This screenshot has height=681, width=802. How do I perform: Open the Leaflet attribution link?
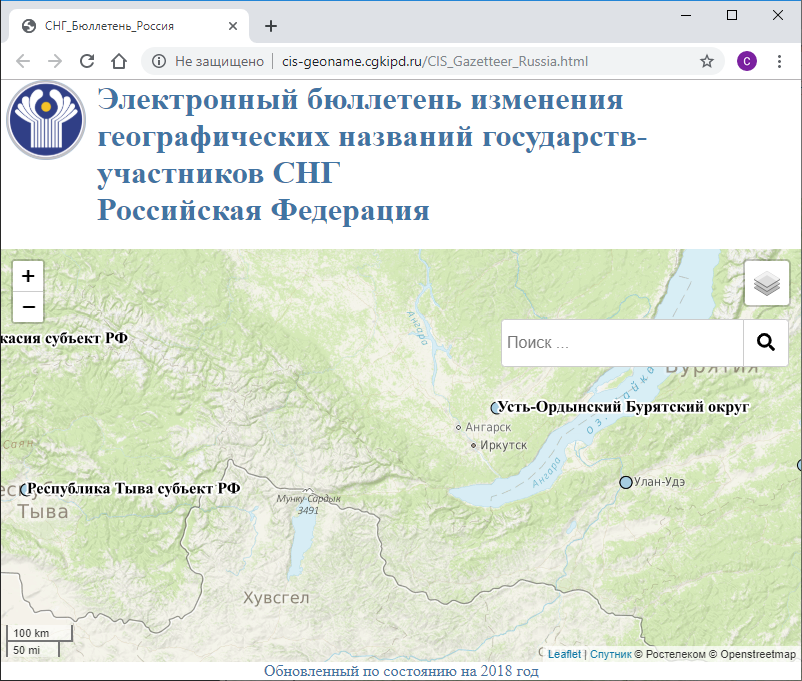point(563,654)
